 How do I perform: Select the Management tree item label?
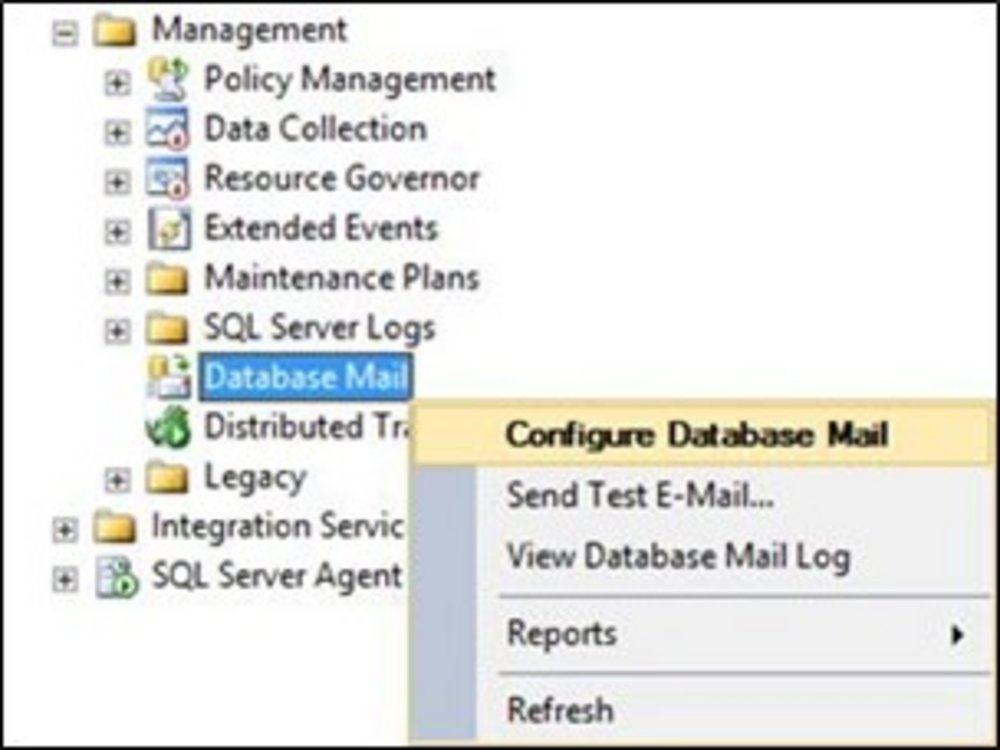pyautogui.click(x=249, y=29)
